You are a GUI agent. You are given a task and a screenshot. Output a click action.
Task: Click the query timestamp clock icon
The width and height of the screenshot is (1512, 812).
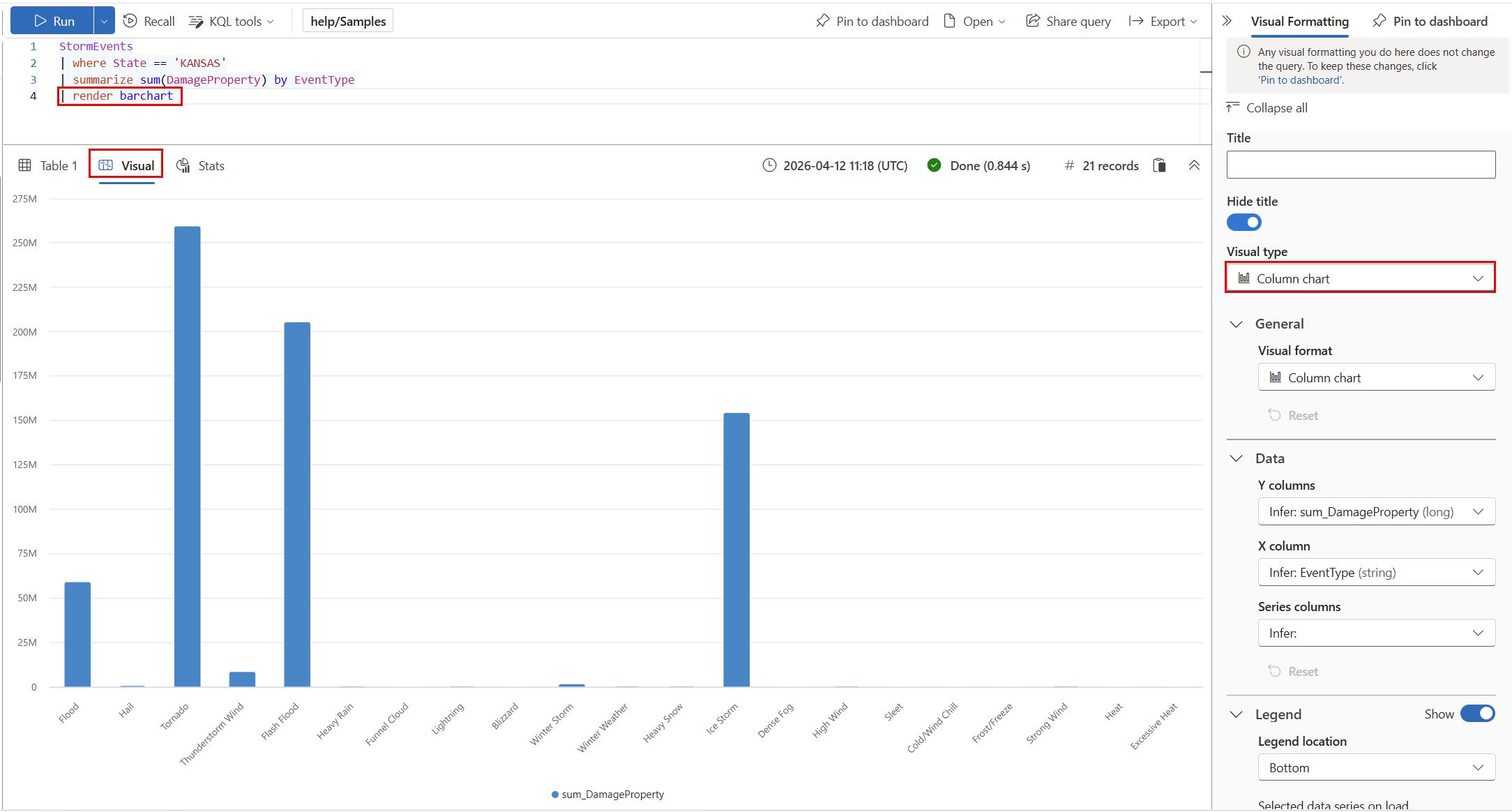[x=769, y=165]
